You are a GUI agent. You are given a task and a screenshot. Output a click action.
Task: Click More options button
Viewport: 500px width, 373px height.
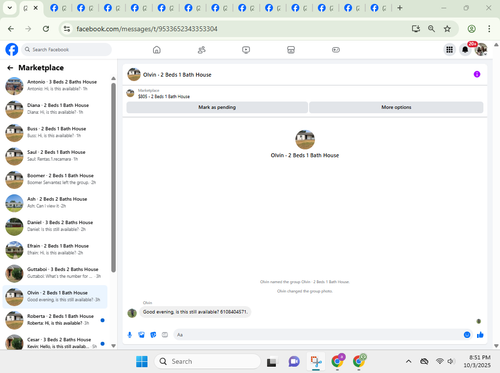pos(396,107)
